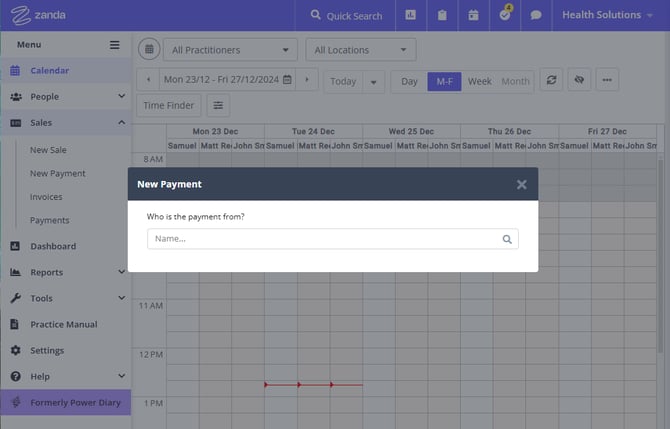The width and height of the screenshot is (670, 429).
Task: Switch to Day view
Action: click(409, 81)
